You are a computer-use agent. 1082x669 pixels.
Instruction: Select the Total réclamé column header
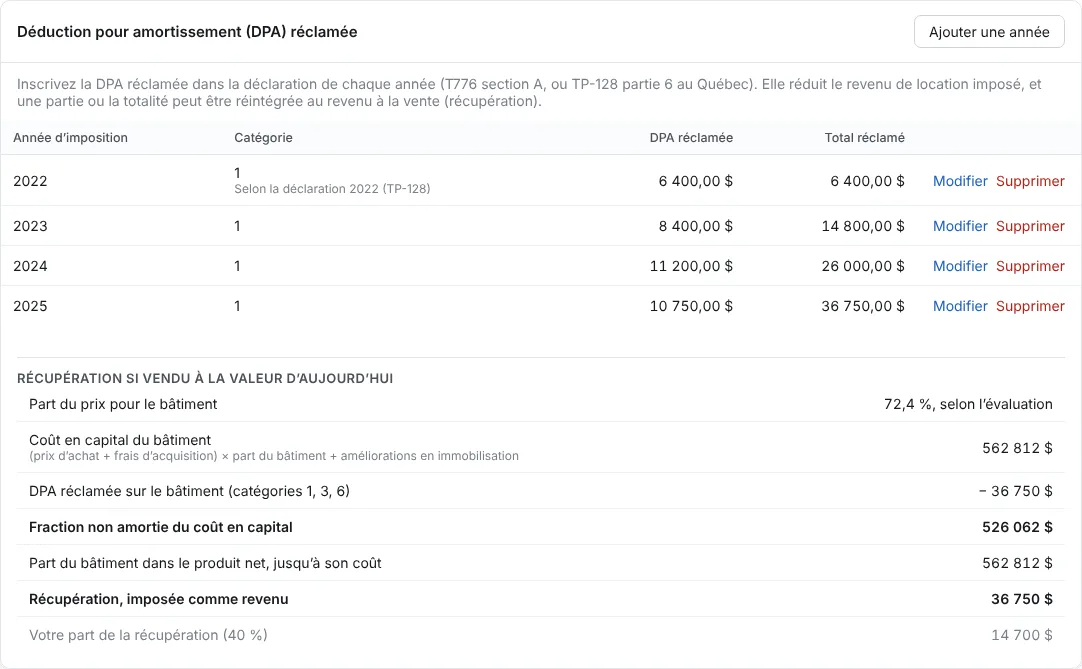(864, 137)
